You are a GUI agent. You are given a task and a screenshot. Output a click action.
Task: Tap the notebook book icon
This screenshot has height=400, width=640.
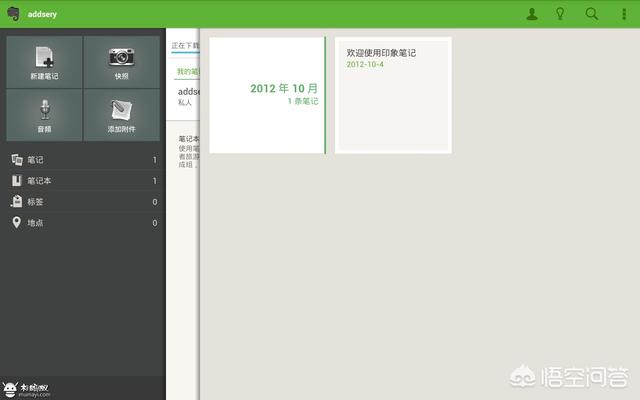click(17, 180)
